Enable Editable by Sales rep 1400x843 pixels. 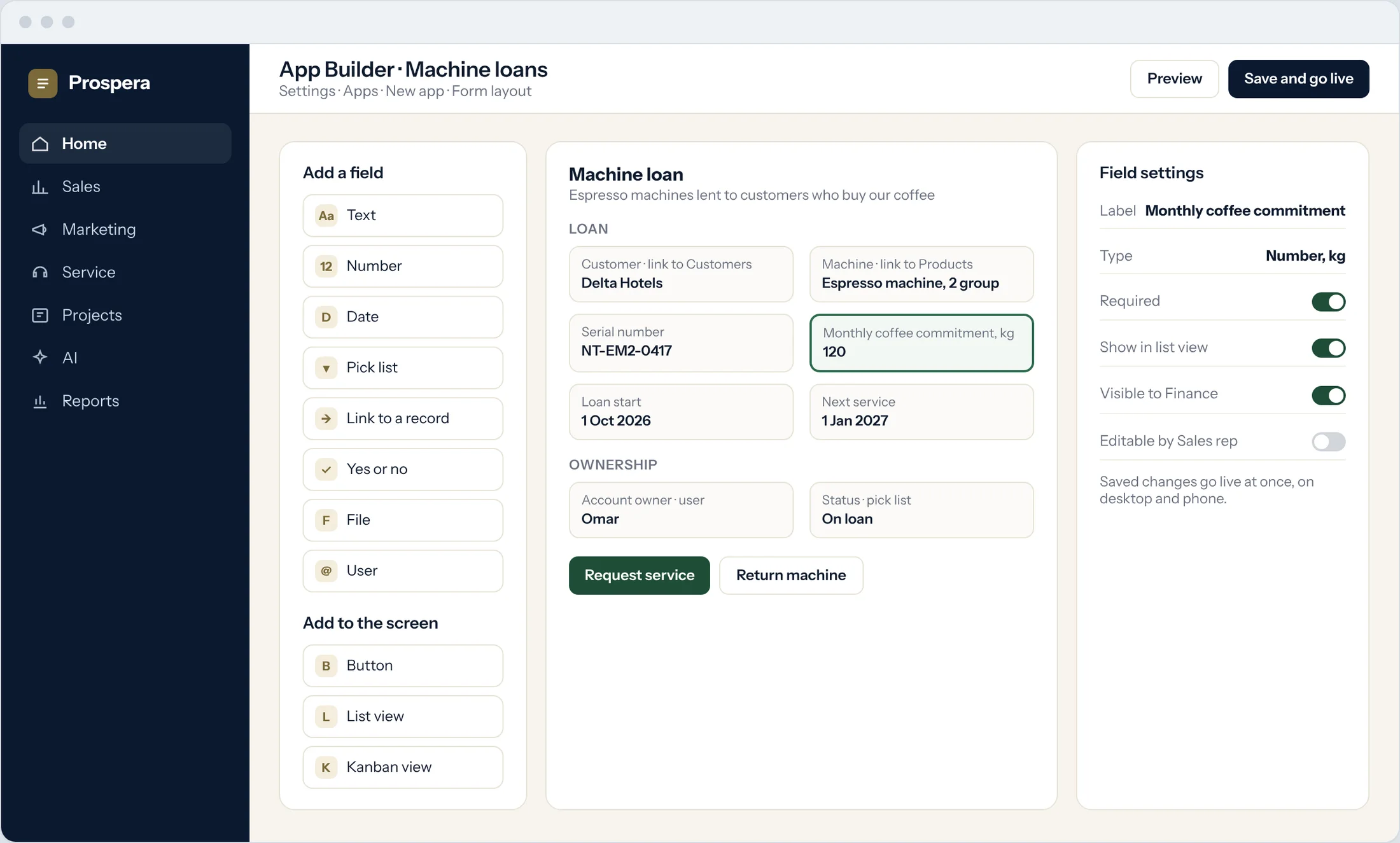coord(1328,442)
